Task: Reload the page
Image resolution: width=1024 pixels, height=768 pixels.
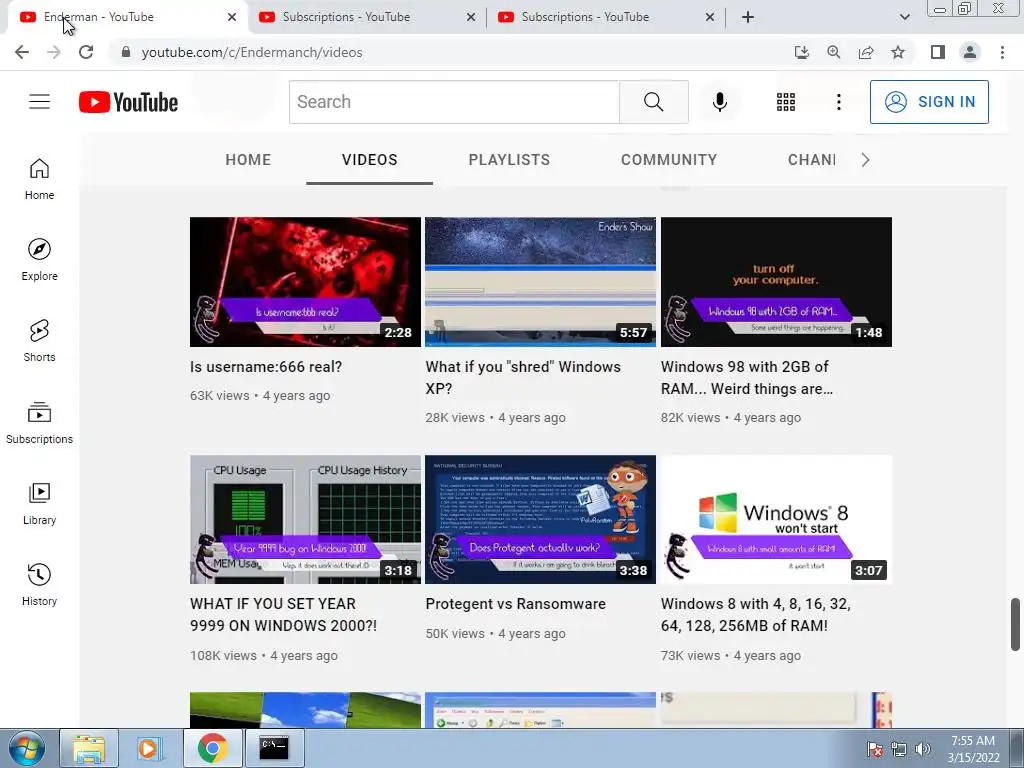Action: 86,52
